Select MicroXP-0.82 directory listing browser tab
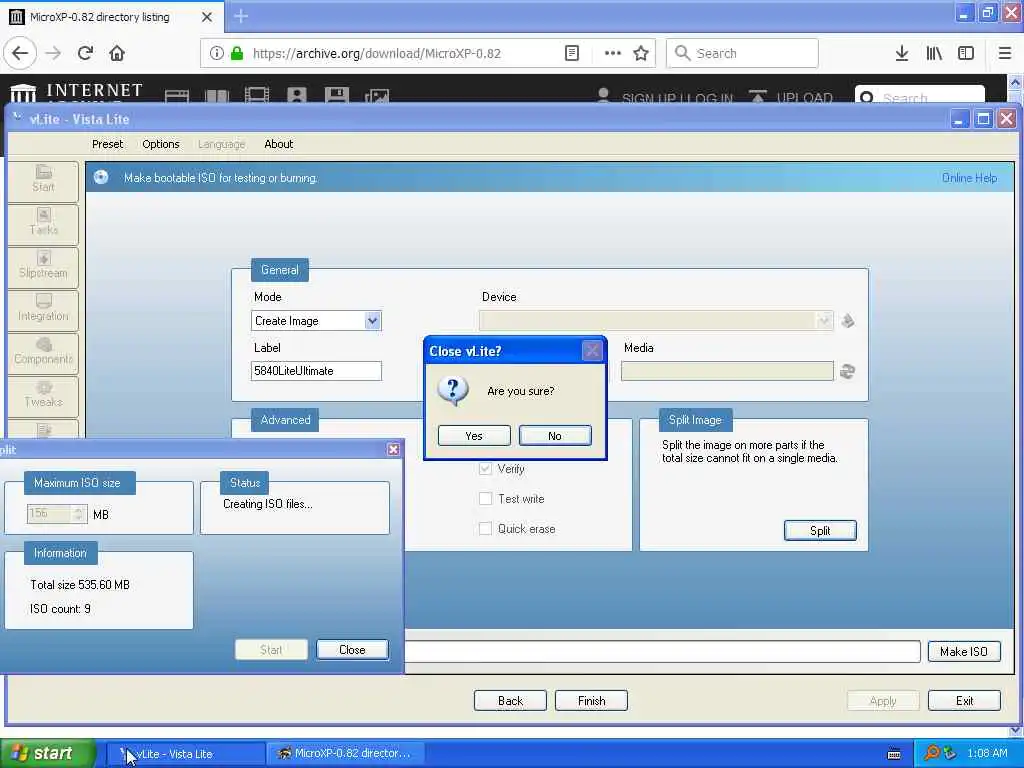Screen dimensions: 1024x768 click(111, 17)
